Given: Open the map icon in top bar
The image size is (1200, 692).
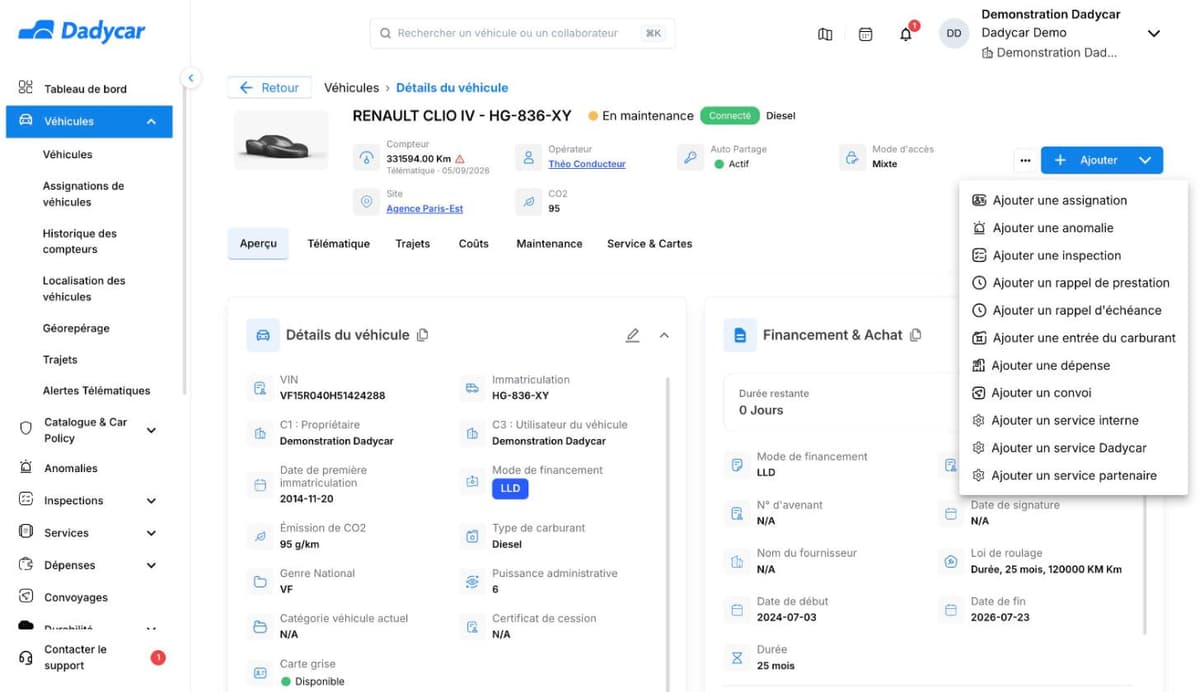Looking at the screenshot, I should point(825,34).
